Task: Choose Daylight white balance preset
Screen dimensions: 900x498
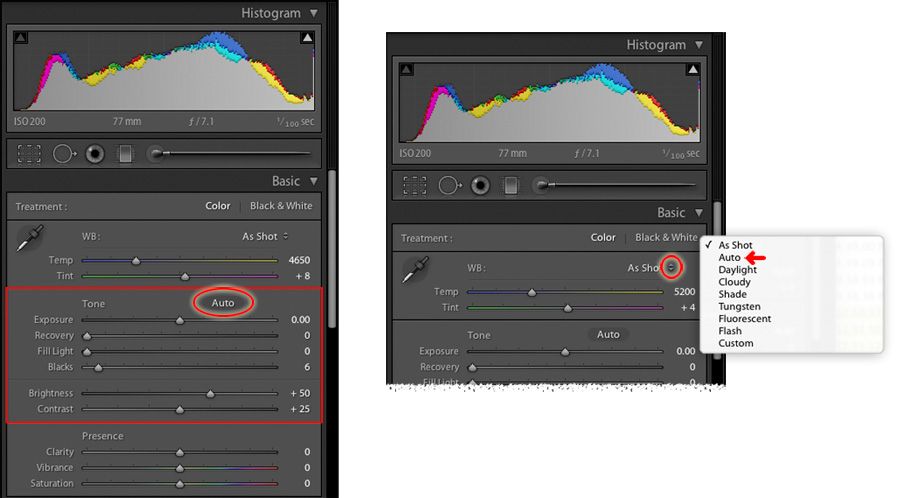Action: (x=738, y=270)
